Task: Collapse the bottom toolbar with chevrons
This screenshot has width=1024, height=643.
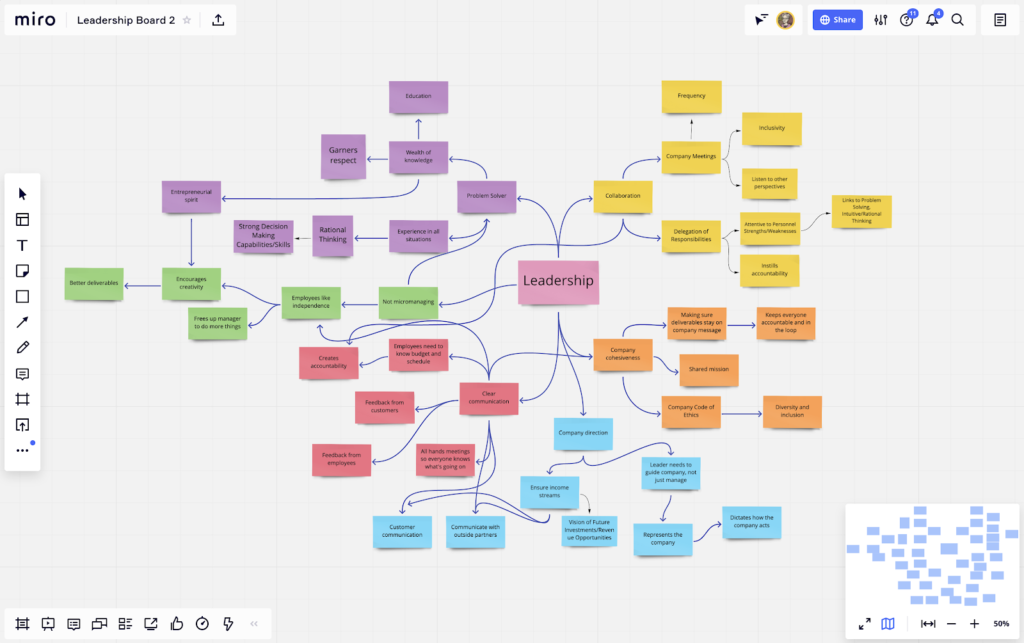Action: click(254, 624)
